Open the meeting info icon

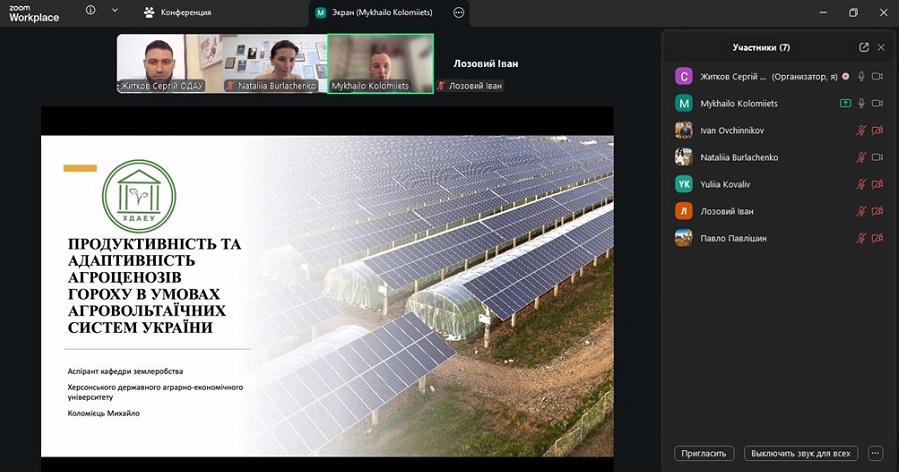[91, 11]
